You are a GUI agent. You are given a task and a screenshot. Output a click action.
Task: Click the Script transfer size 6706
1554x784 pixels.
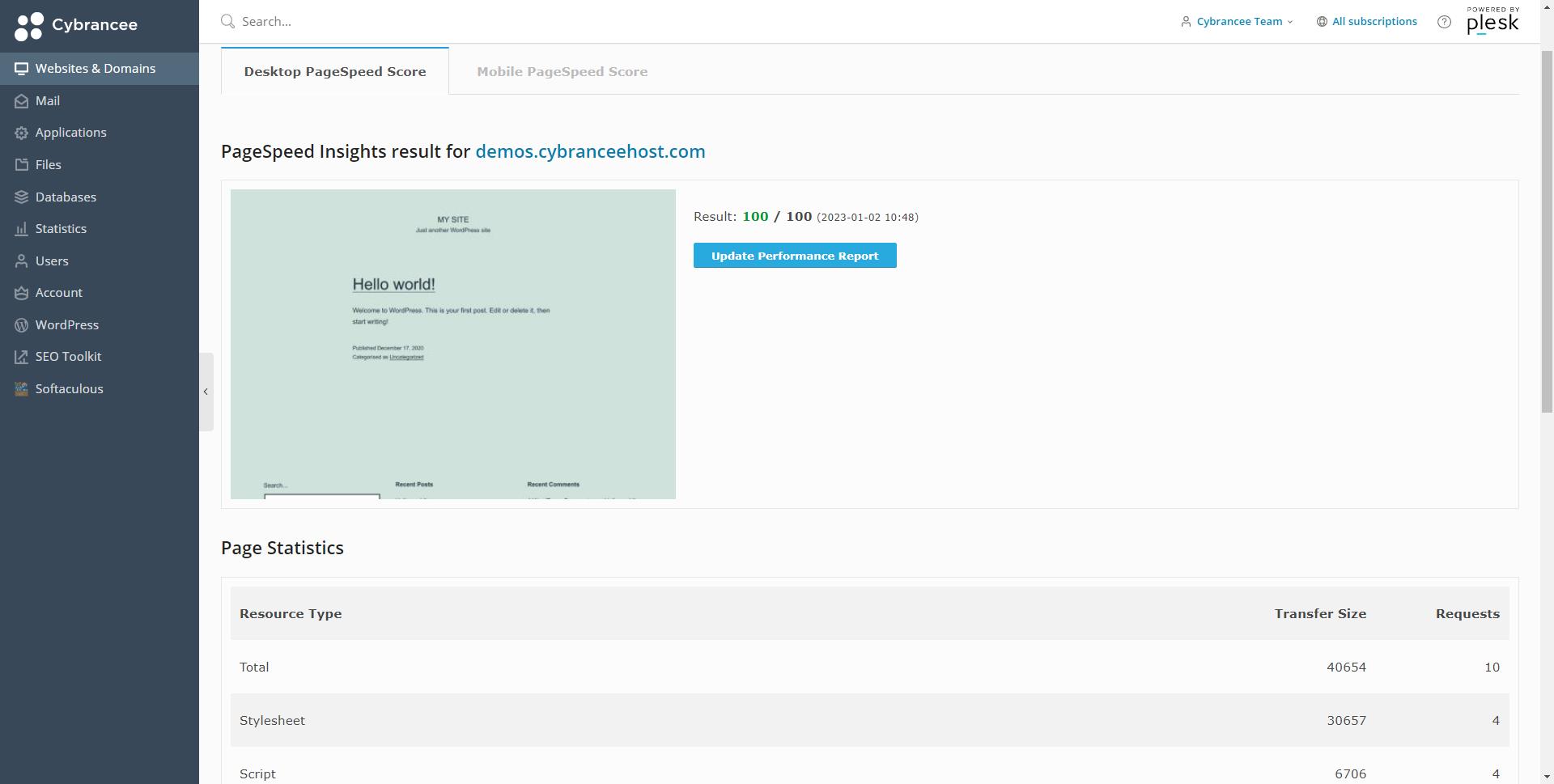pos(1350,774)
